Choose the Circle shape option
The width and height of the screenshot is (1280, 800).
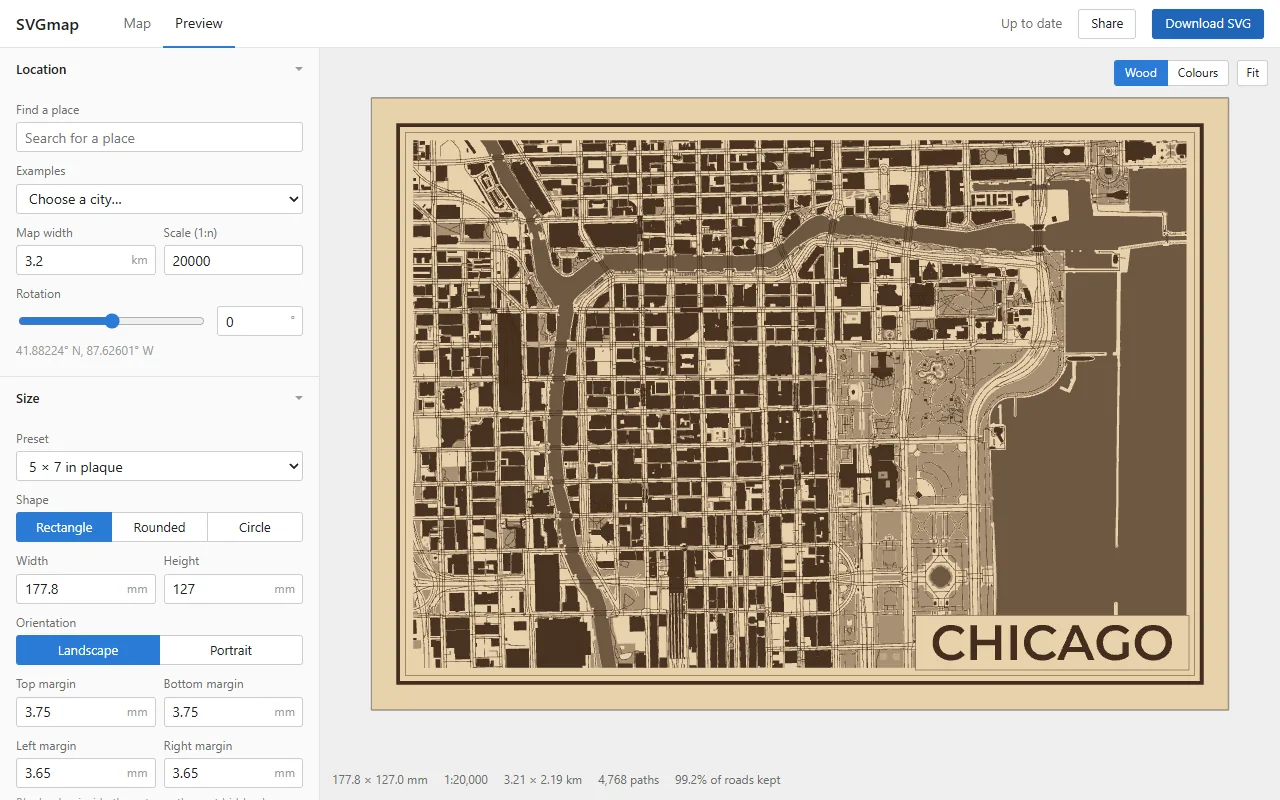click(255, 527)
